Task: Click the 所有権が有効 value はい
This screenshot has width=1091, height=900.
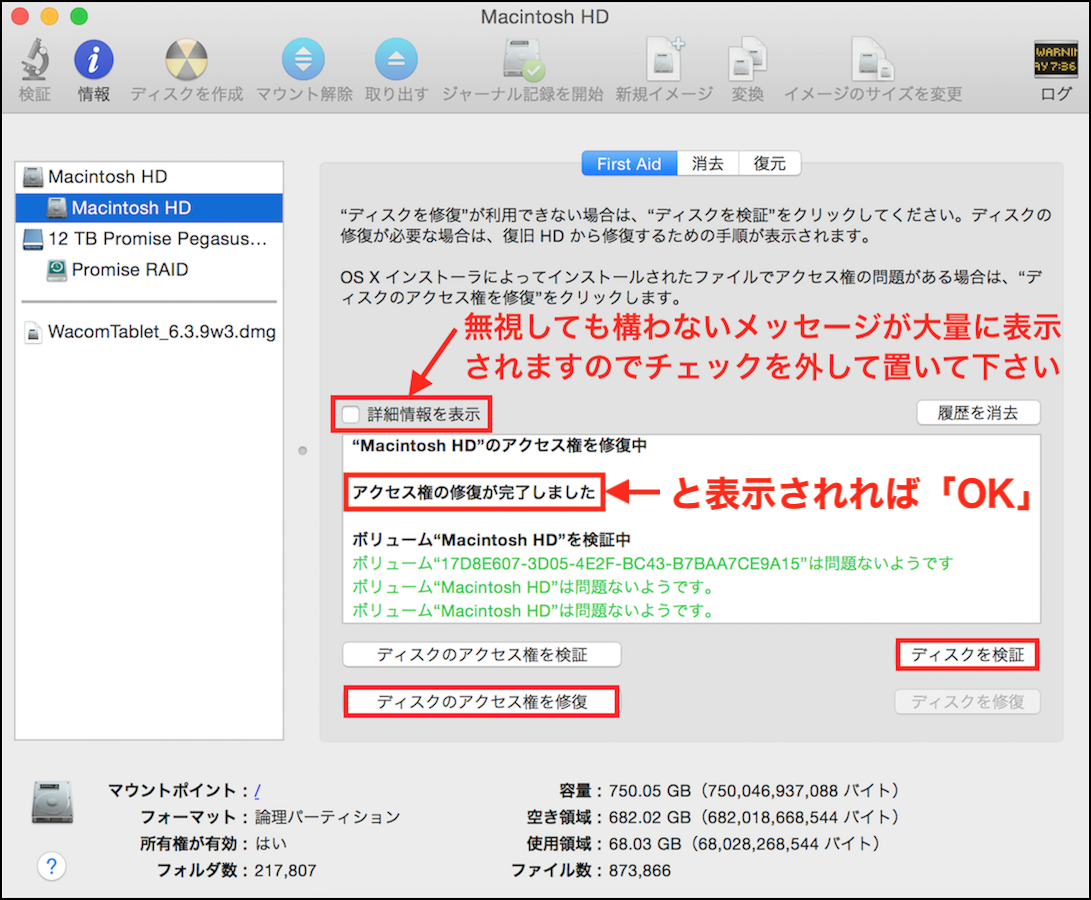Action: pos(271,844)
